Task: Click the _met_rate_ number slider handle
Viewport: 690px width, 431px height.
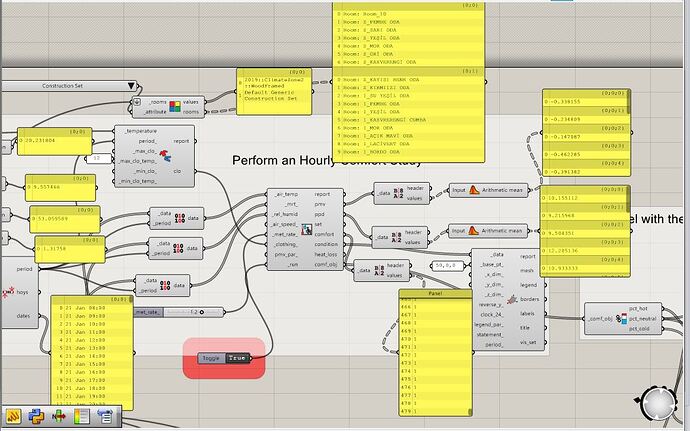Action: tap(202, 312)
